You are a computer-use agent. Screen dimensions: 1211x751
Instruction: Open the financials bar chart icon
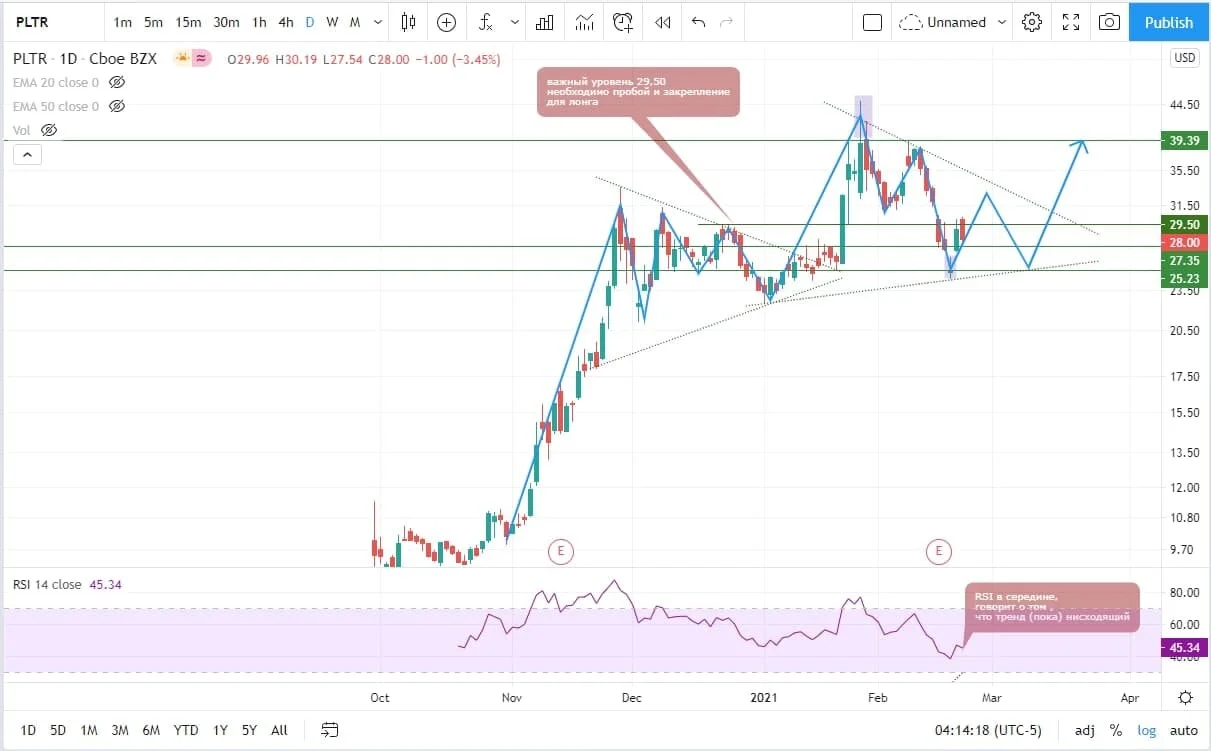click(545, 22)
